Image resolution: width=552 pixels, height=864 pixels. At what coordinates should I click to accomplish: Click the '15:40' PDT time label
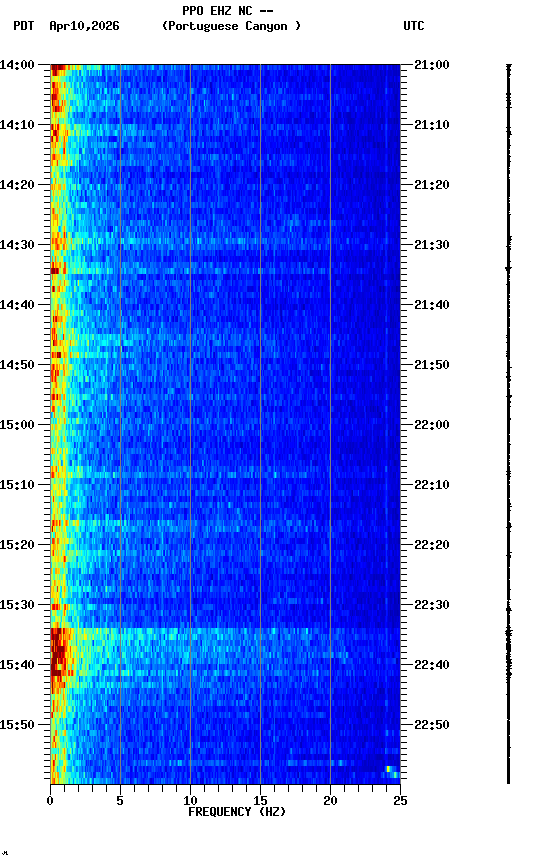(17, 666)
